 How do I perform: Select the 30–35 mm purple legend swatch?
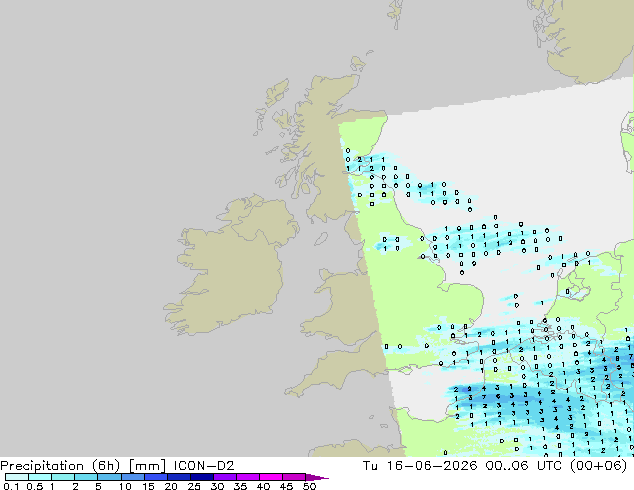225,477
